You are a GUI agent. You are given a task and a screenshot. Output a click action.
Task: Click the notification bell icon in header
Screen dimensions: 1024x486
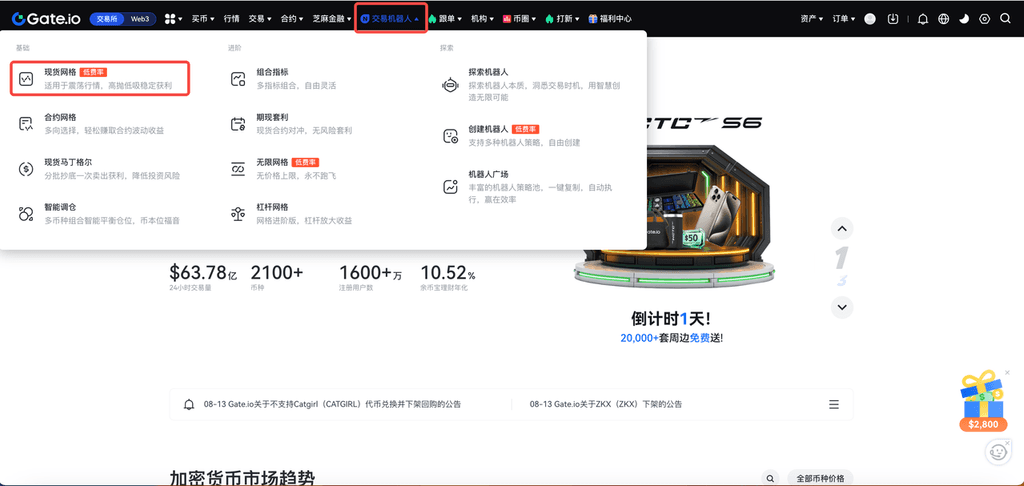coord(922,19)
